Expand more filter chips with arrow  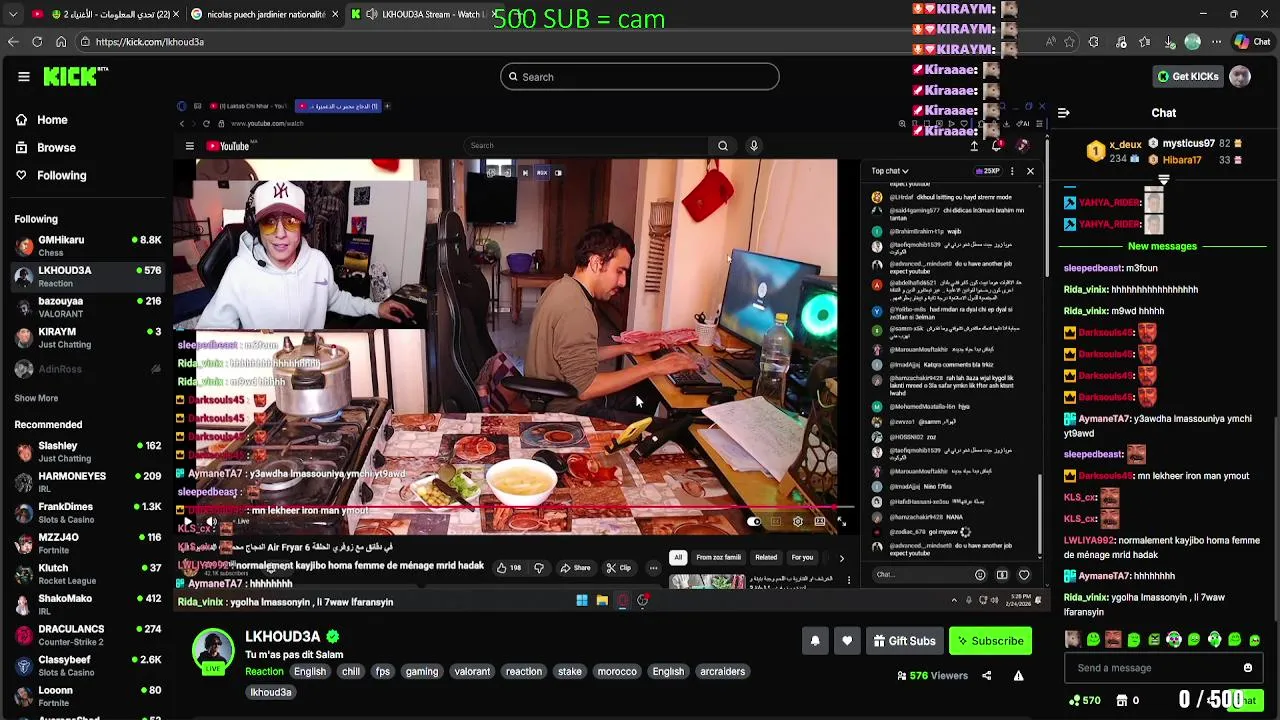[841, 558]
